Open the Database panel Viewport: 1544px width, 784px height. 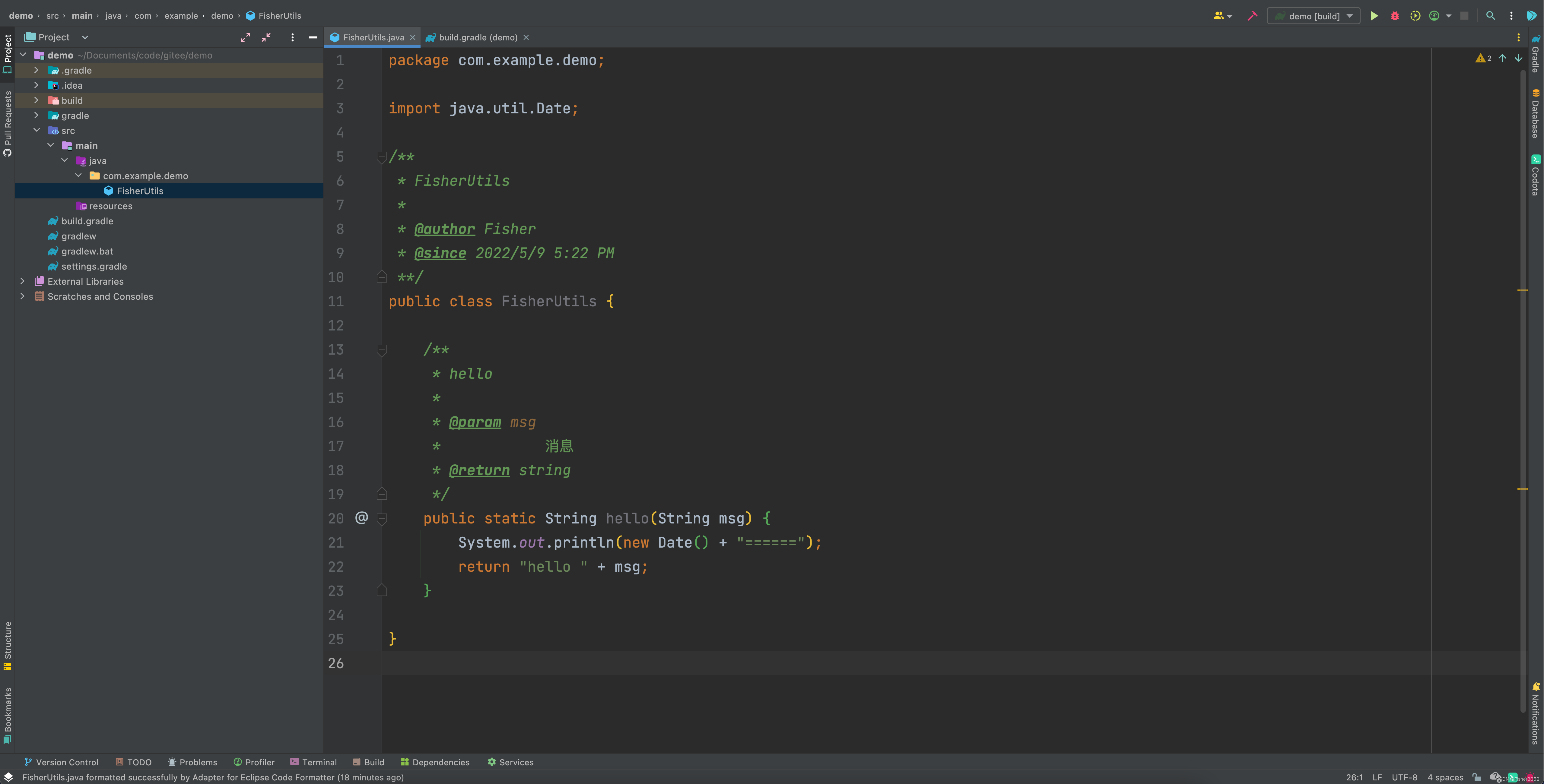(x=1535, y=117)
